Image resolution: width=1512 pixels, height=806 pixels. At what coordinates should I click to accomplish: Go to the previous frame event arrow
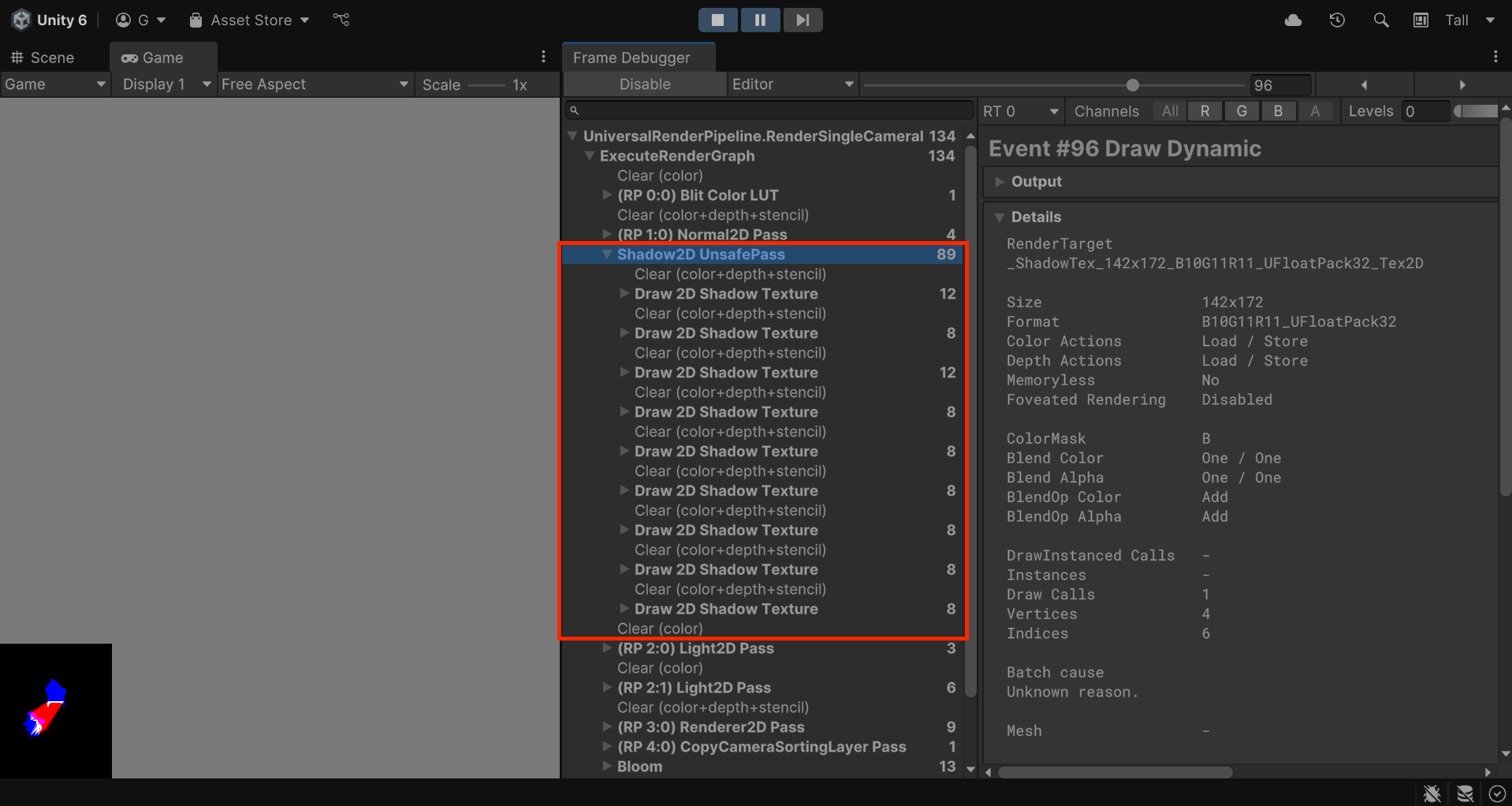pos(1364,84)
